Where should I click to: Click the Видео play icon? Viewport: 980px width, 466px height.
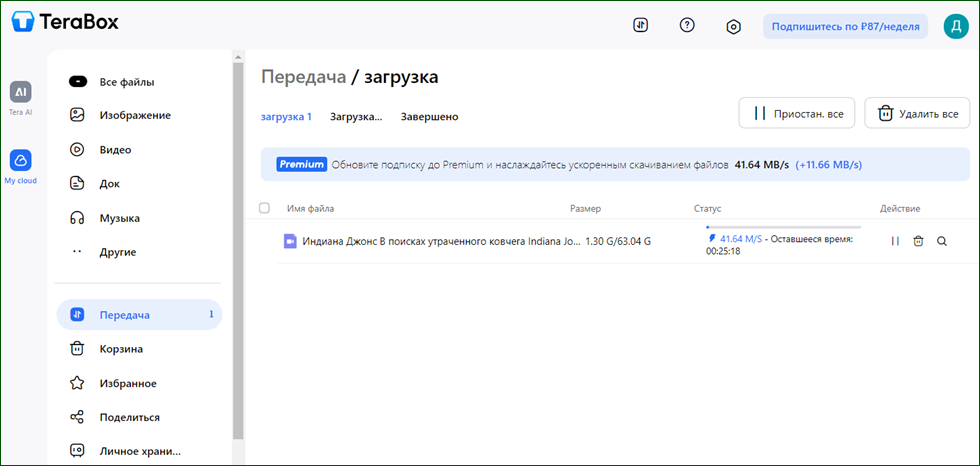coord(77,150)
